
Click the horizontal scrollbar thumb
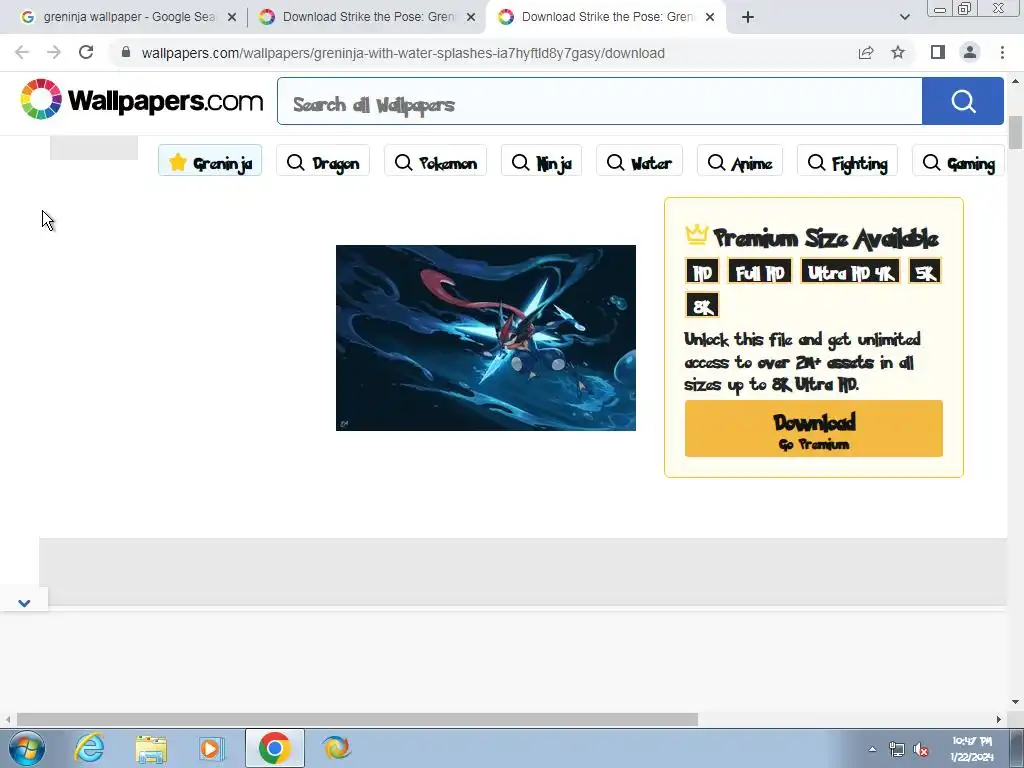pyautogui.click(x=357, y=719)
